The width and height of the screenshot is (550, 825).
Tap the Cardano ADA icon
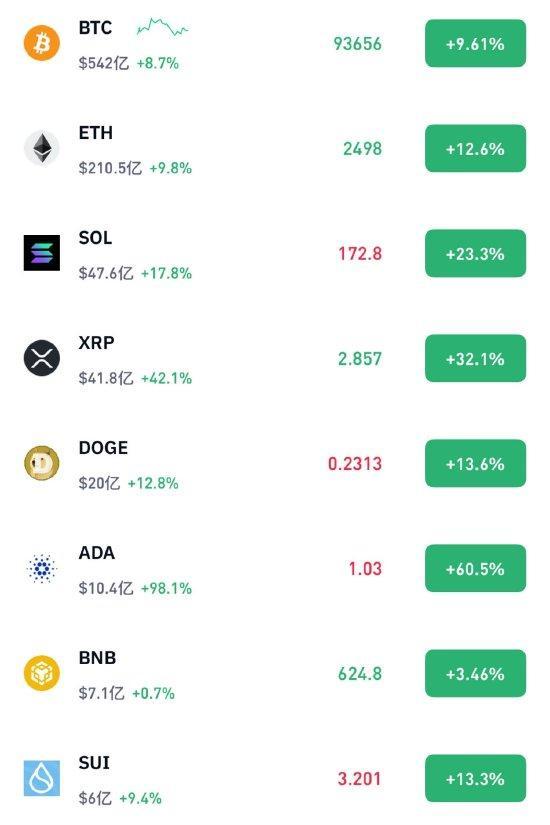click(x=42, y=568)
